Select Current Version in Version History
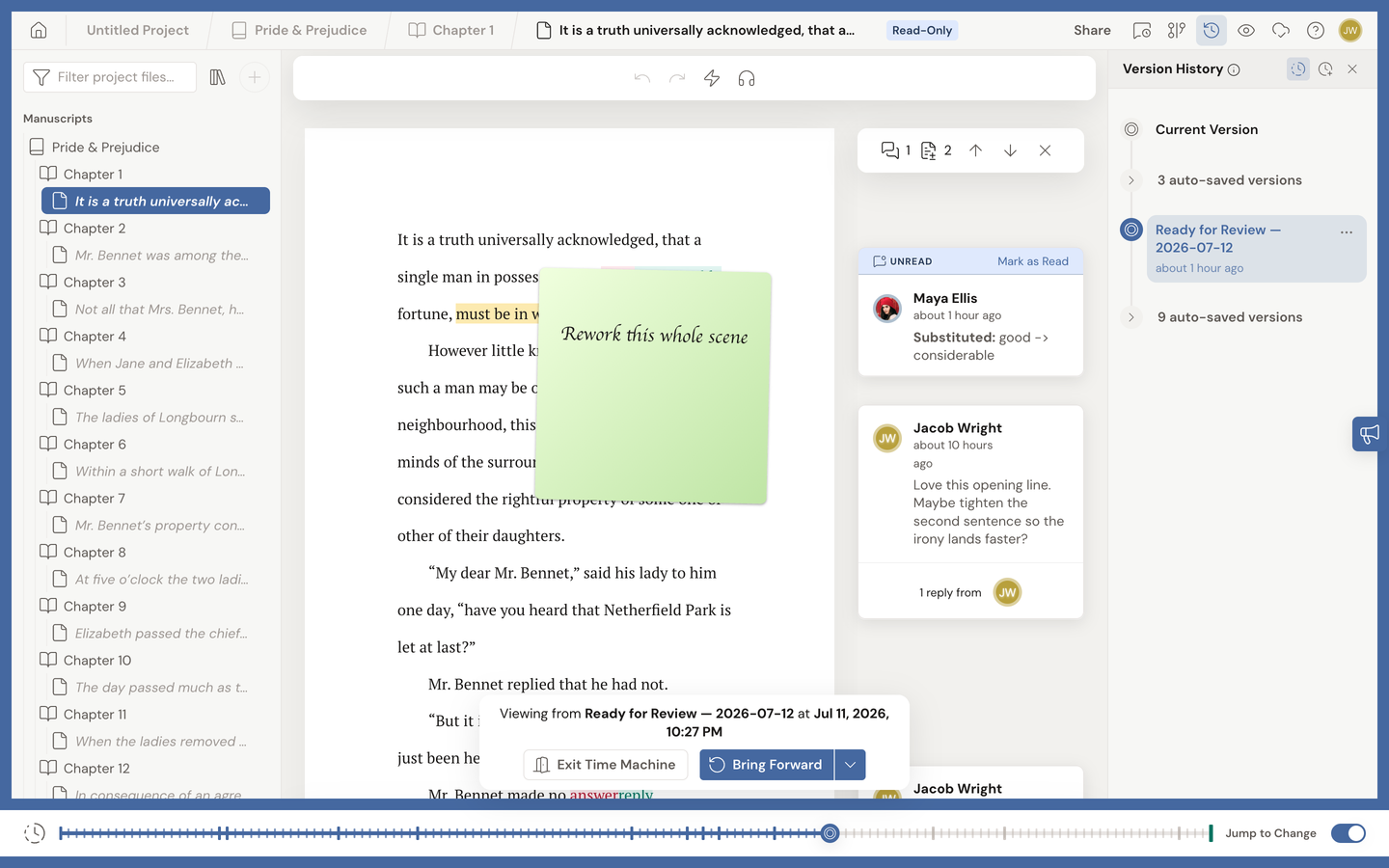Viewport: 1389px width, 868px height. [x=1207, y=129]
